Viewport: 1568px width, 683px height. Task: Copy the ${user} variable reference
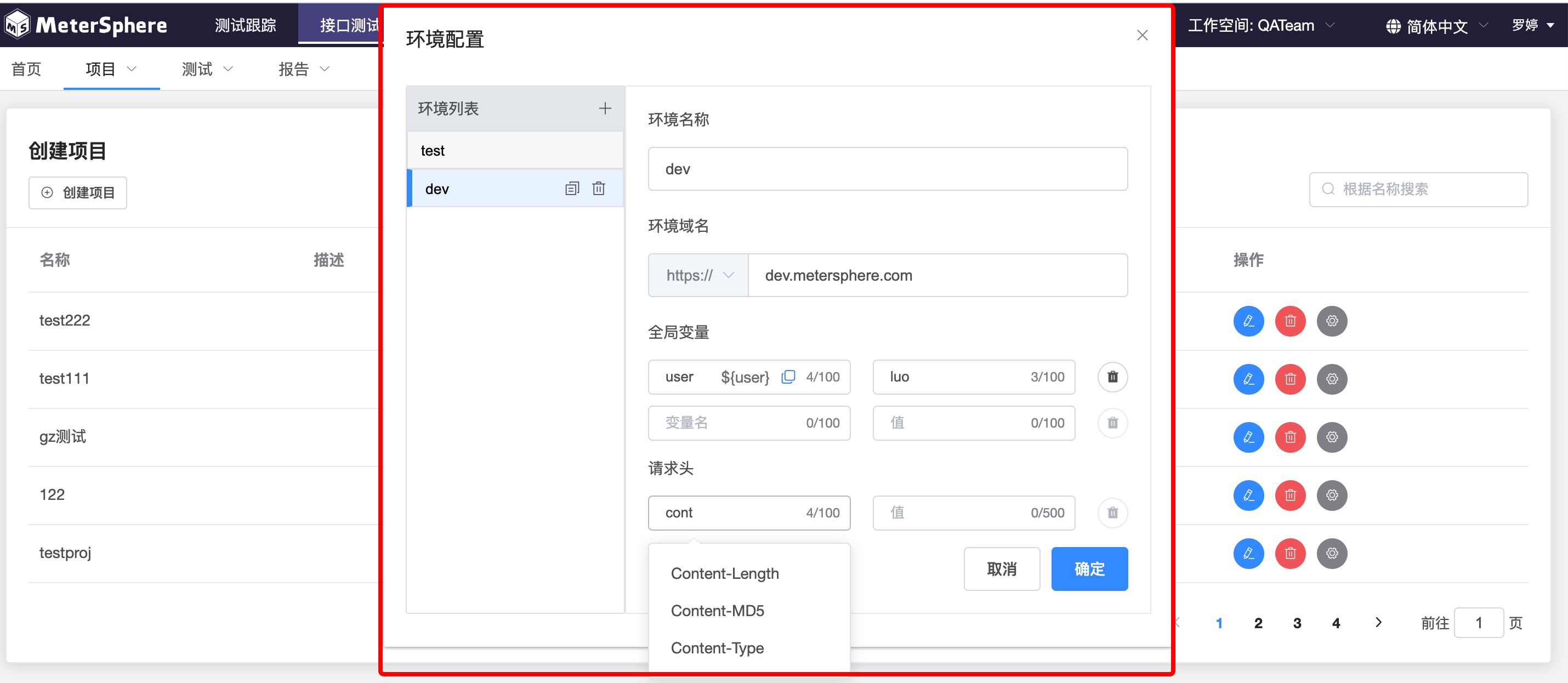788,377
